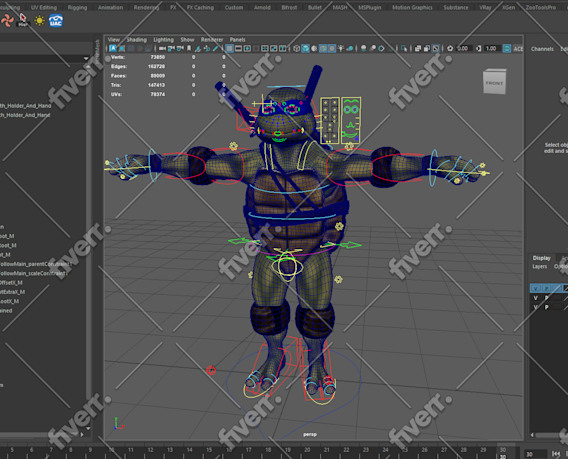The width and height of the screenshot is (568, 459).
Task: Click the 2D Pan/Zoom icon
Action: point(207,49)
